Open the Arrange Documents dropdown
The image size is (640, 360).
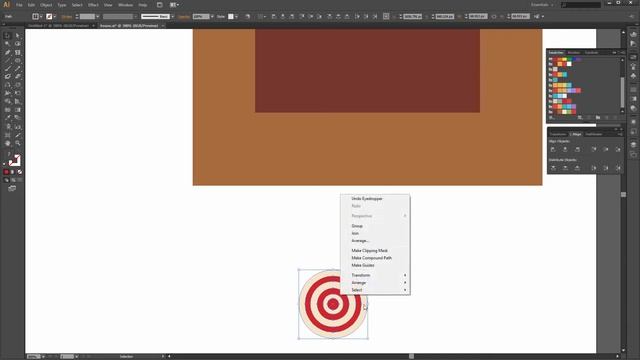tap(174, 5)
